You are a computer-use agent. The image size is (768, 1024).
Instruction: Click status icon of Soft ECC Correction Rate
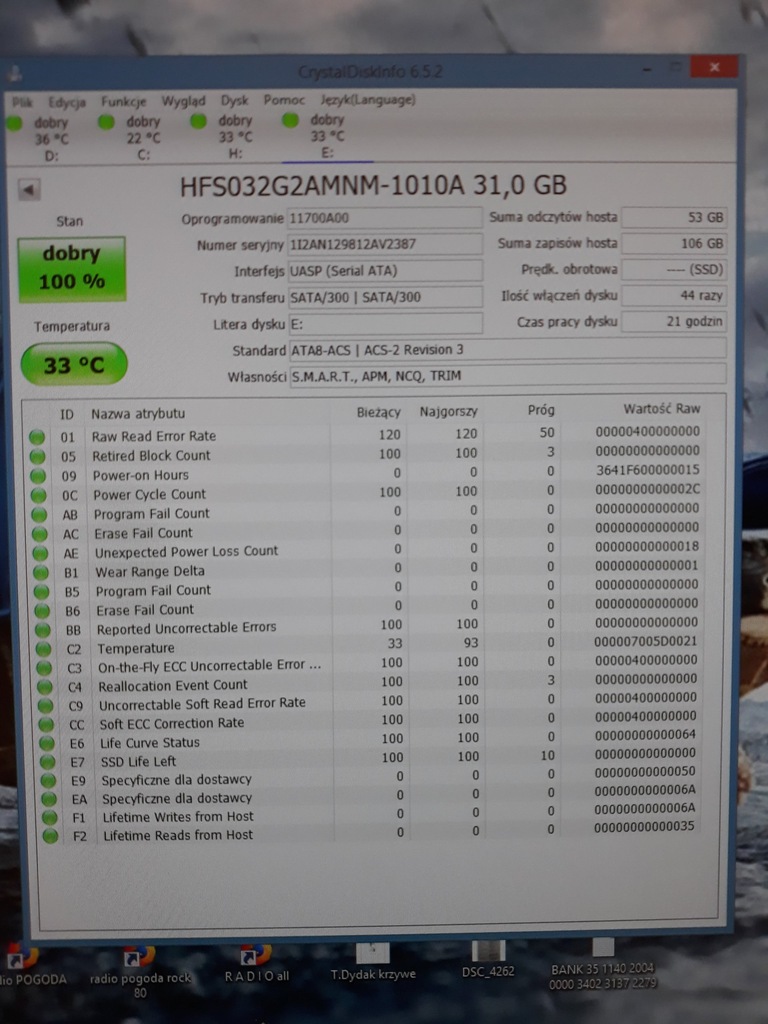pos(46,724)
